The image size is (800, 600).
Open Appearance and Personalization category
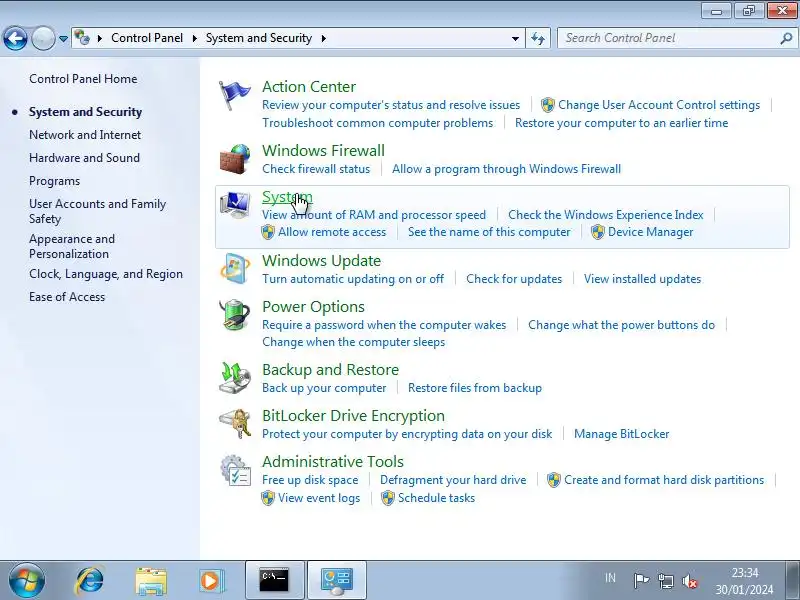[72, 246]
